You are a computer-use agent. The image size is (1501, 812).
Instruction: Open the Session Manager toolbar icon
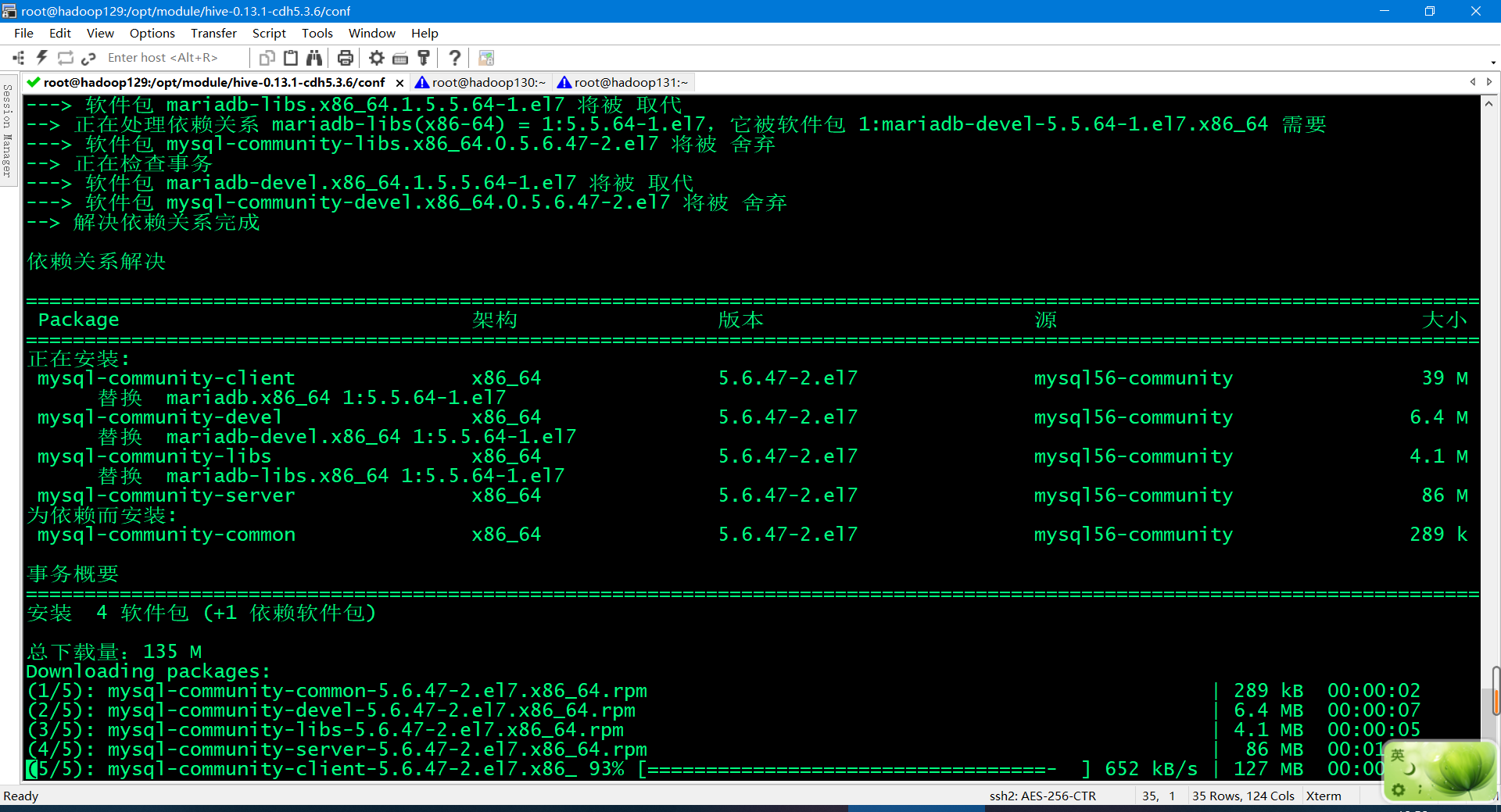pyautogui.click(x=19, y=58)
